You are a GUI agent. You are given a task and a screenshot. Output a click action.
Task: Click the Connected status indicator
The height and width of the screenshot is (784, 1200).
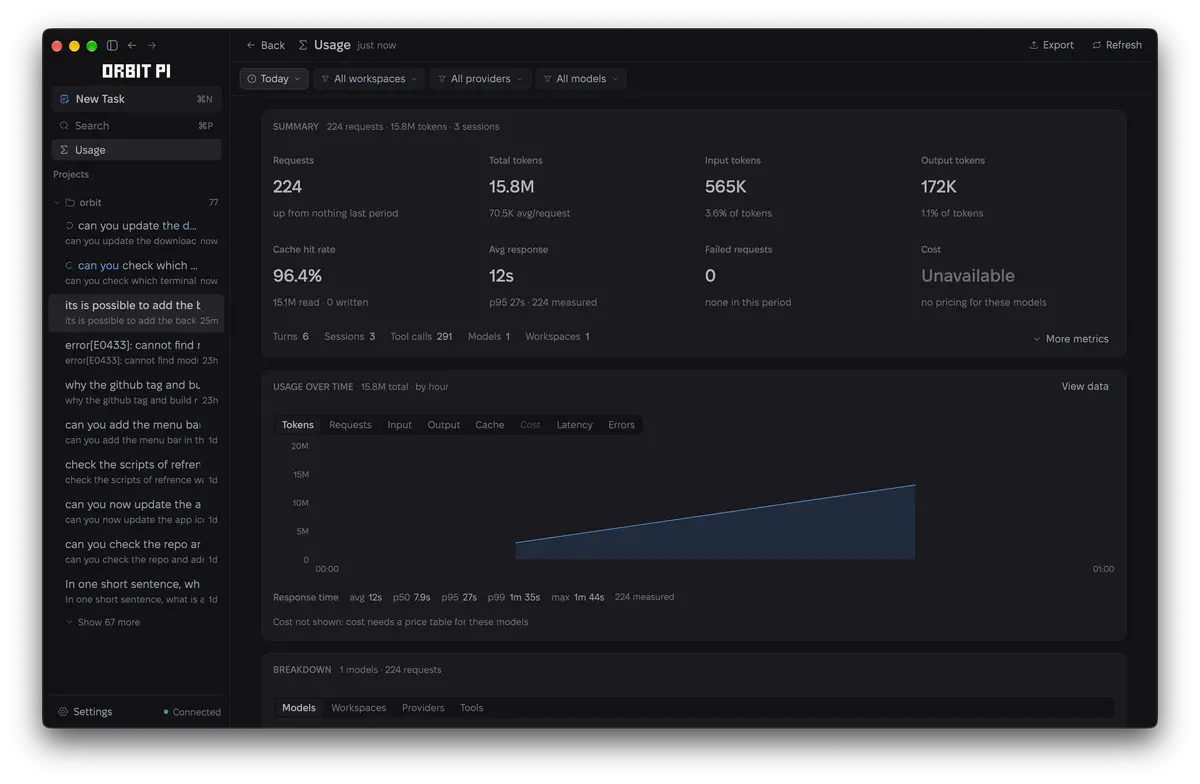point(192,712)
